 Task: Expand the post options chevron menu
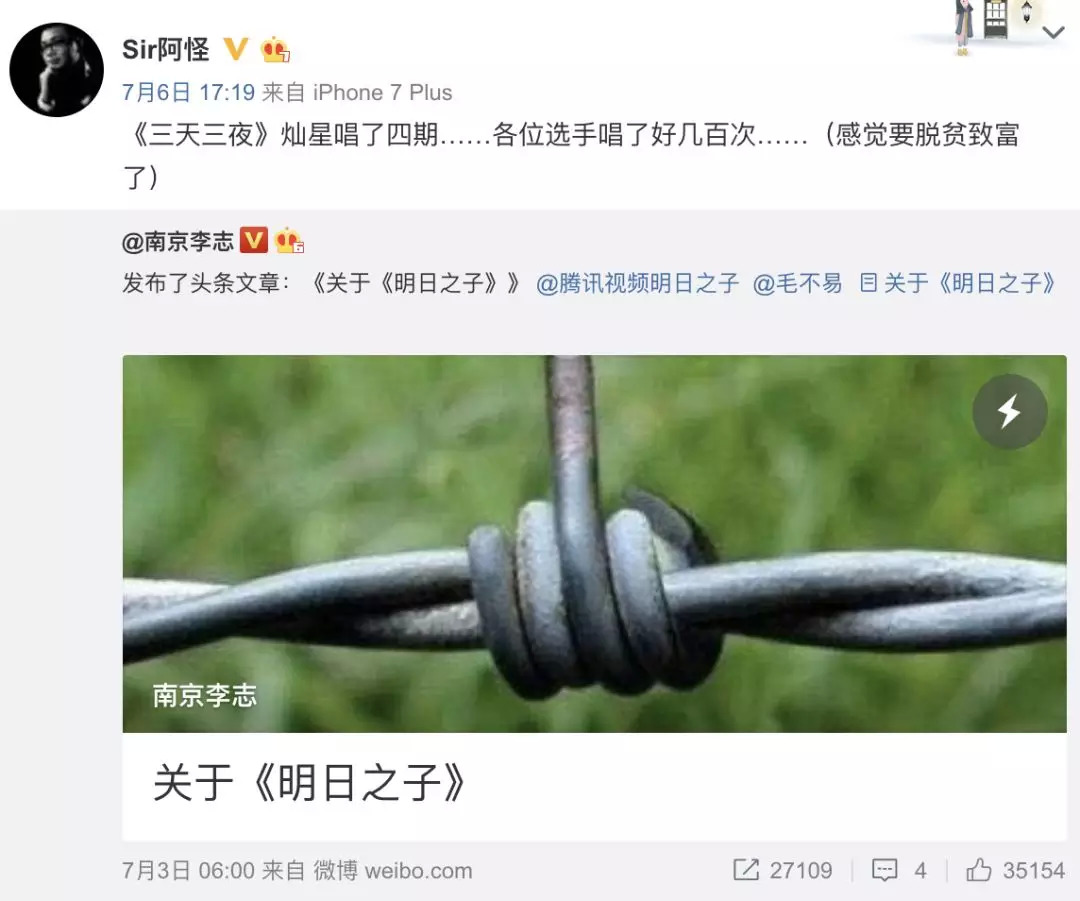click(1053, 32)
